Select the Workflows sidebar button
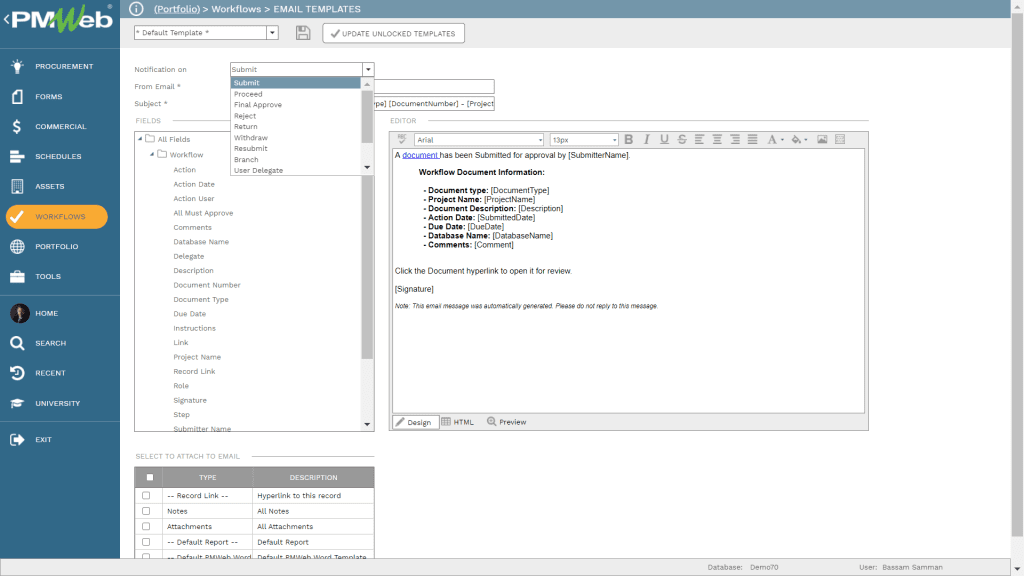The image size is (1024, 576). coord(57,216)
